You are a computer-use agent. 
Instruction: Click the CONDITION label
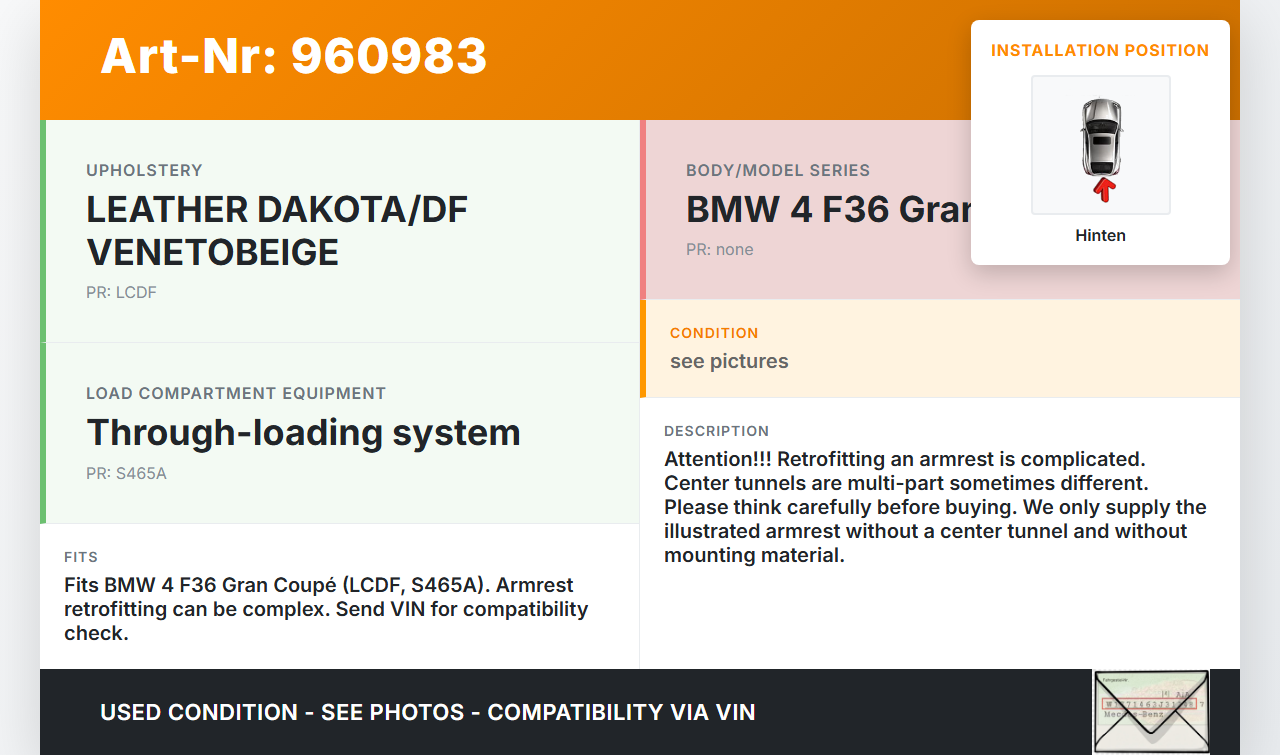tap(714, 333)
